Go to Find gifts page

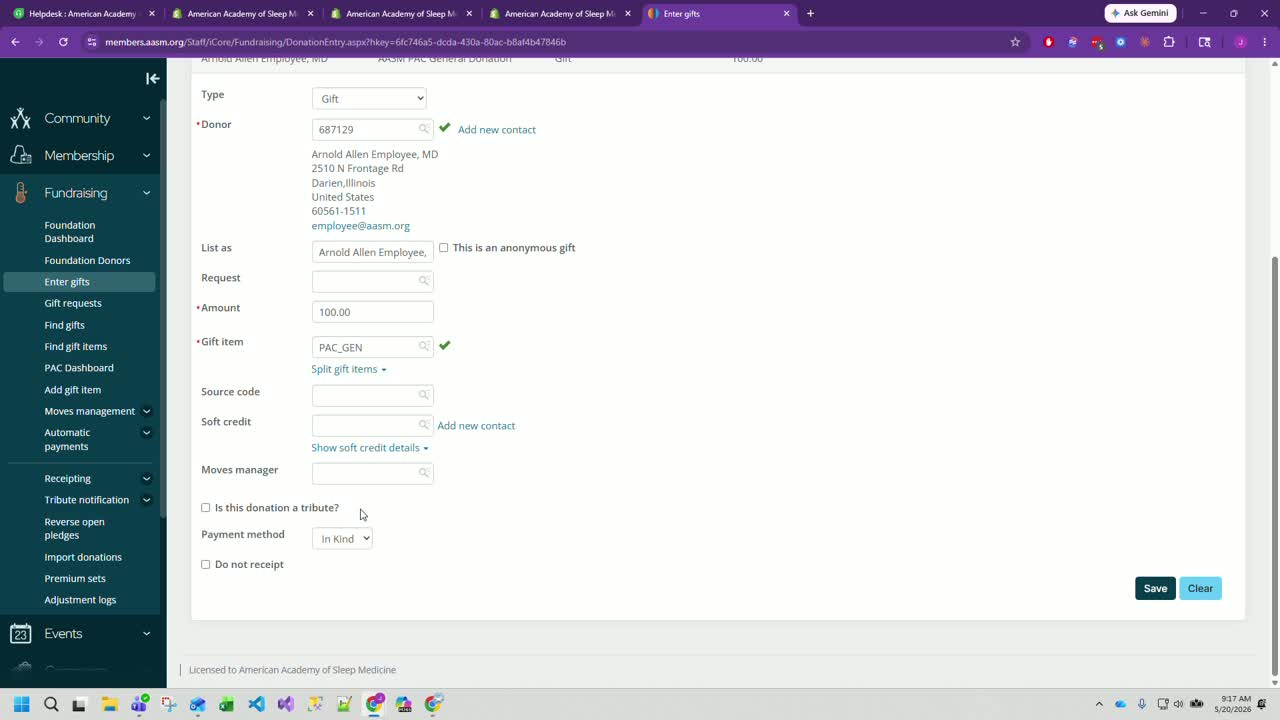pyautogui.click(x=64, y=325)
